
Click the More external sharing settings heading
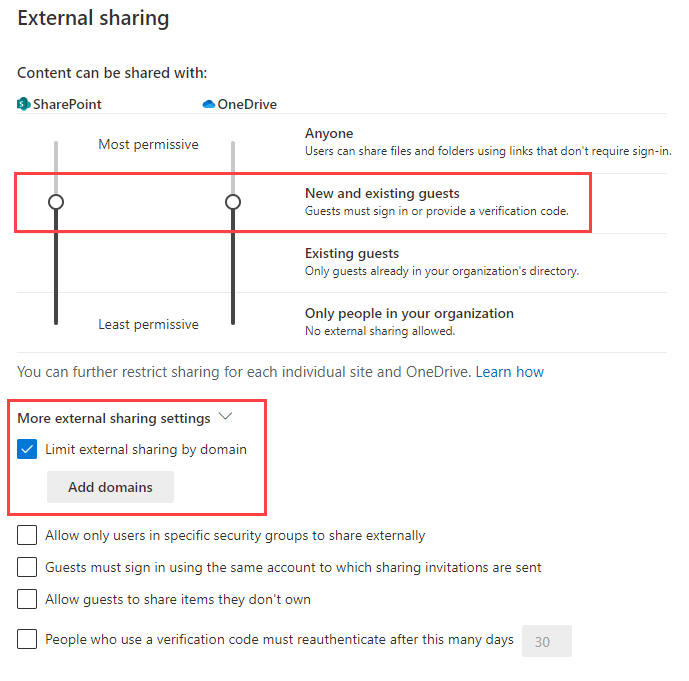[114, 418]
